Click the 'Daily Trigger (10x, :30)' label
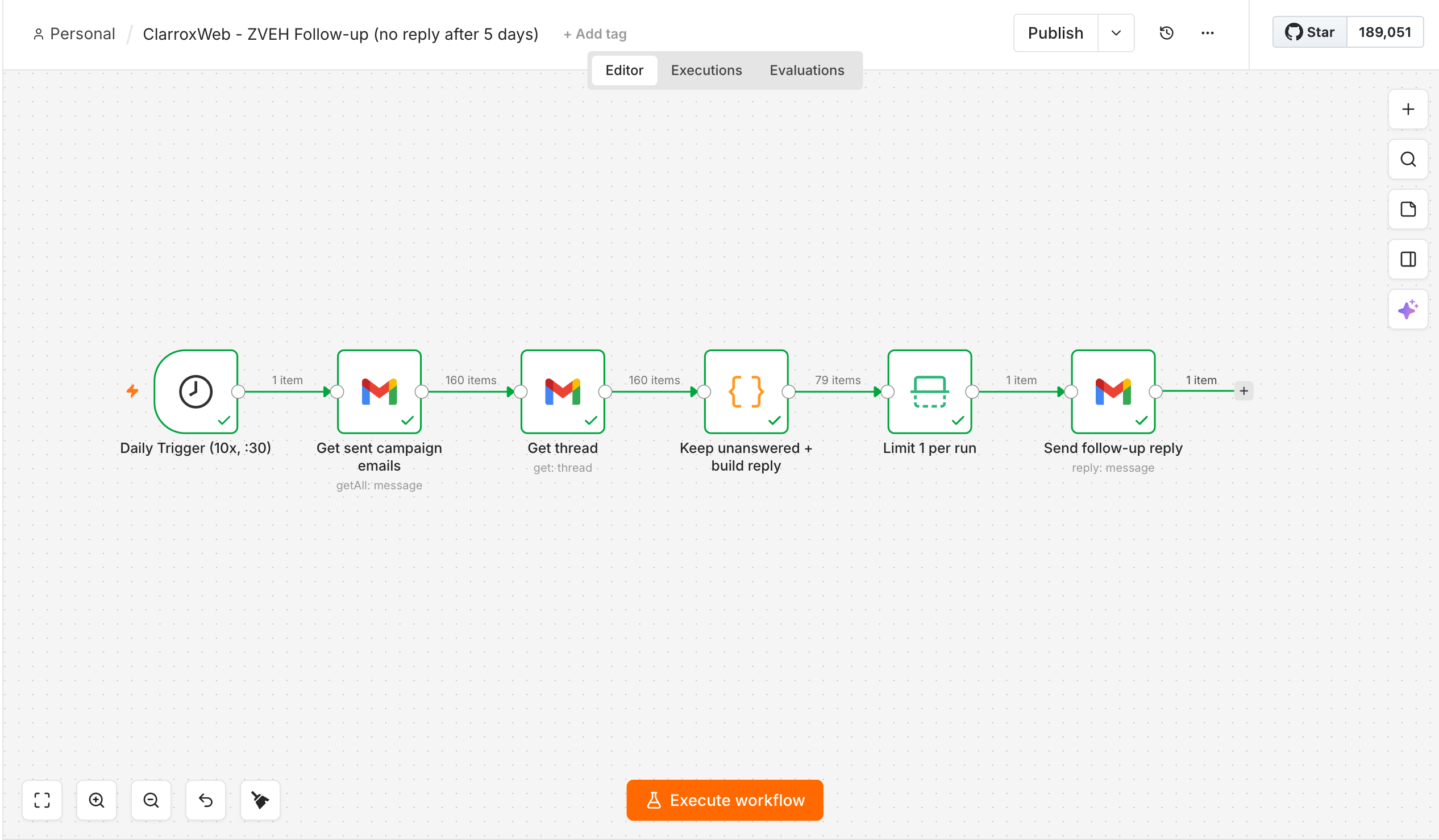Viewport: 1439px width, 840px height. click(196, 448)
